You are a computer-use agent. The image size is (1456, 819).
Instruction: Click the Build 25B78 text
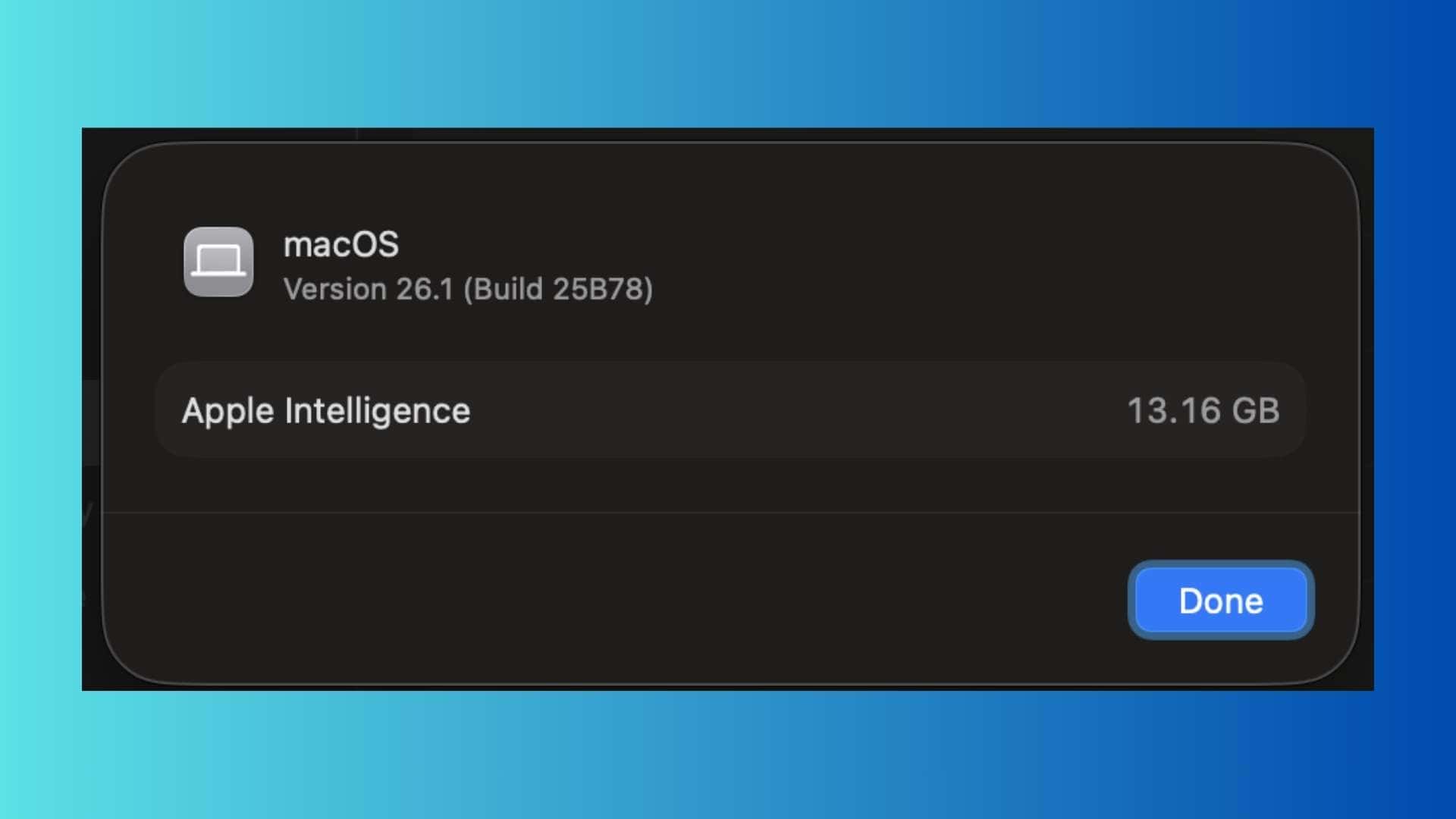559,289
